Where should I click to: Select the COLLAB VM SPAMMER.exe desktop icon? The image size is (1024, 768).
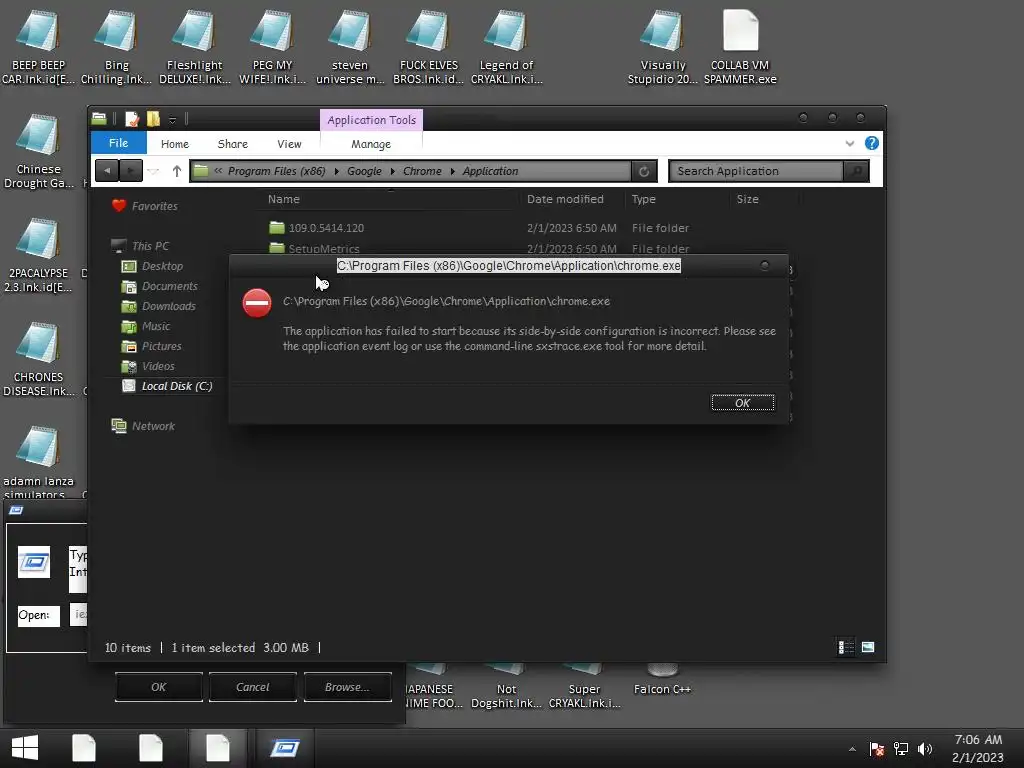click(x=740, y=47)
